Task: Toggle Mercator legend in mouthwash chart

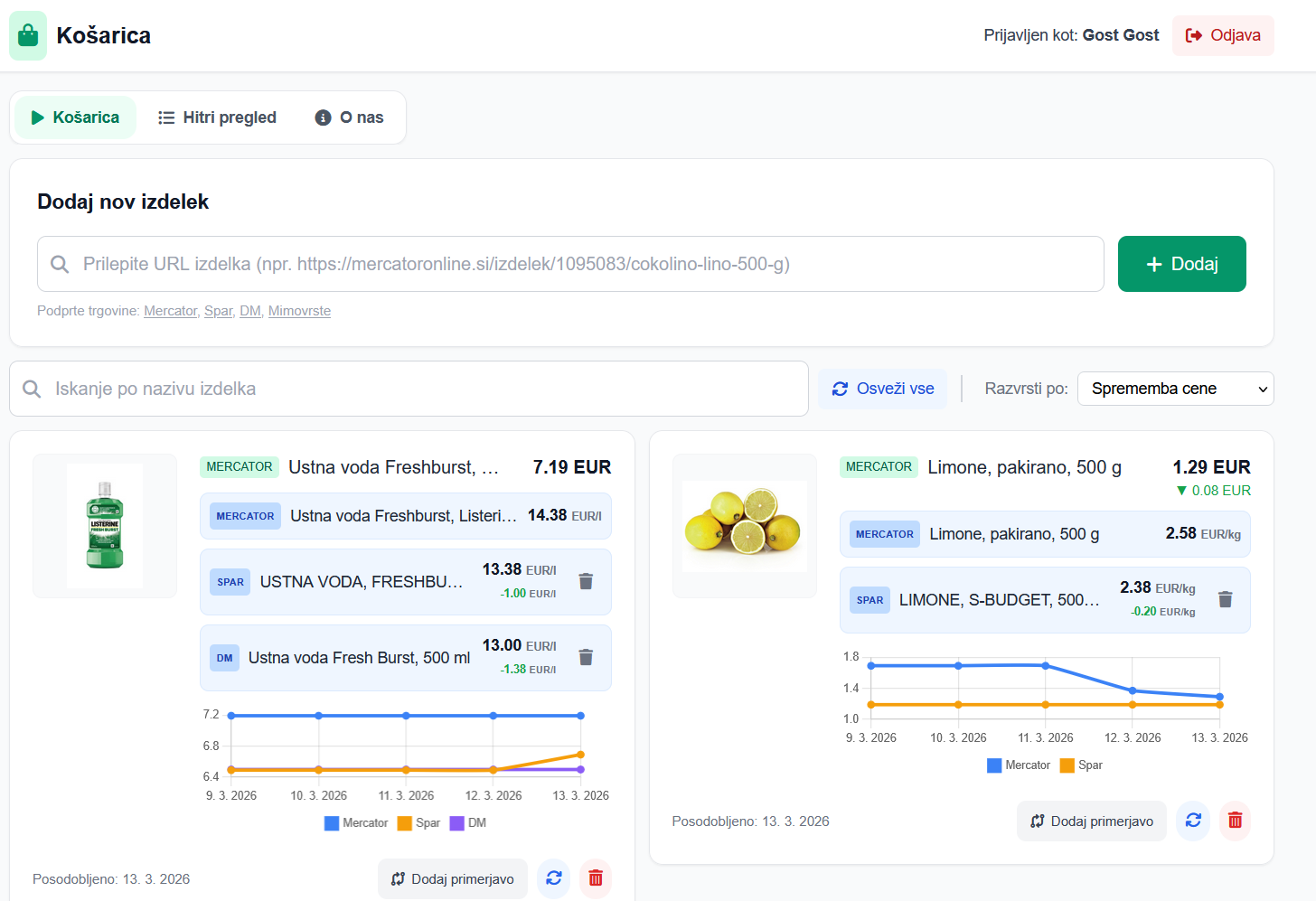Action: coord(356,823)
